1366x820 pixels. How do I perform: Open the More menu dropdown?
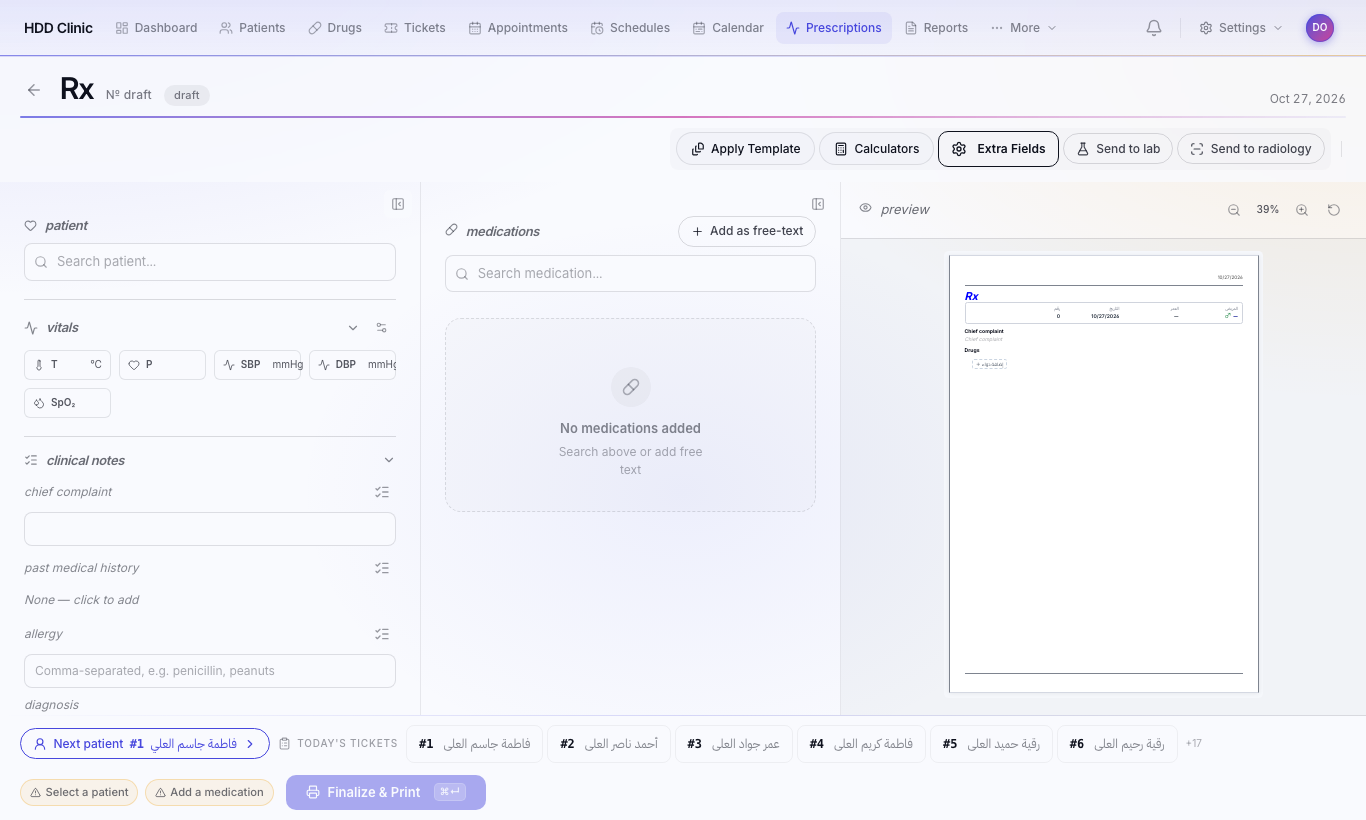[1024, 28]
